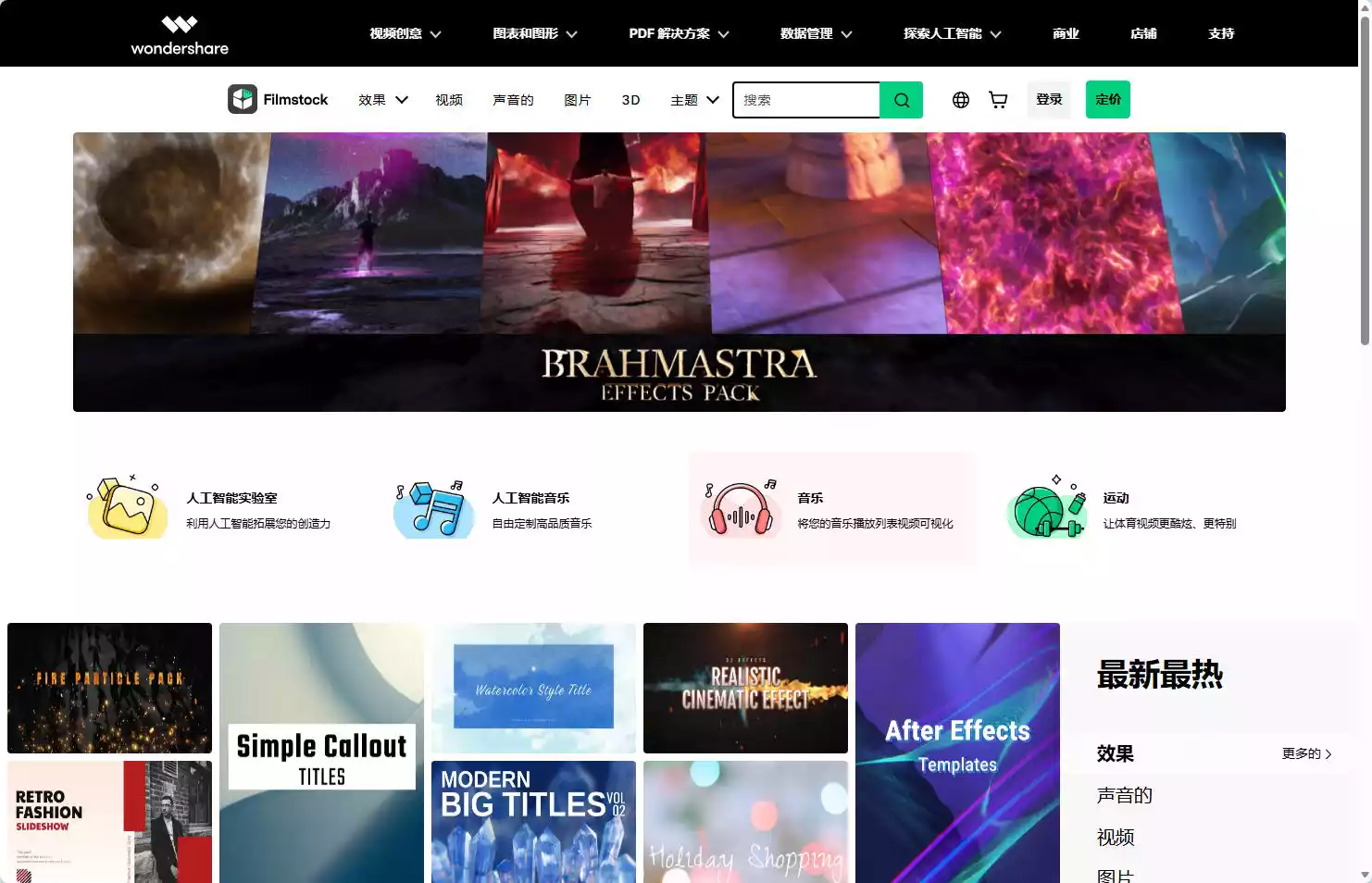Expand the 数据管理 dropdown
This screenshot has height=883, width=1372.
817,33
